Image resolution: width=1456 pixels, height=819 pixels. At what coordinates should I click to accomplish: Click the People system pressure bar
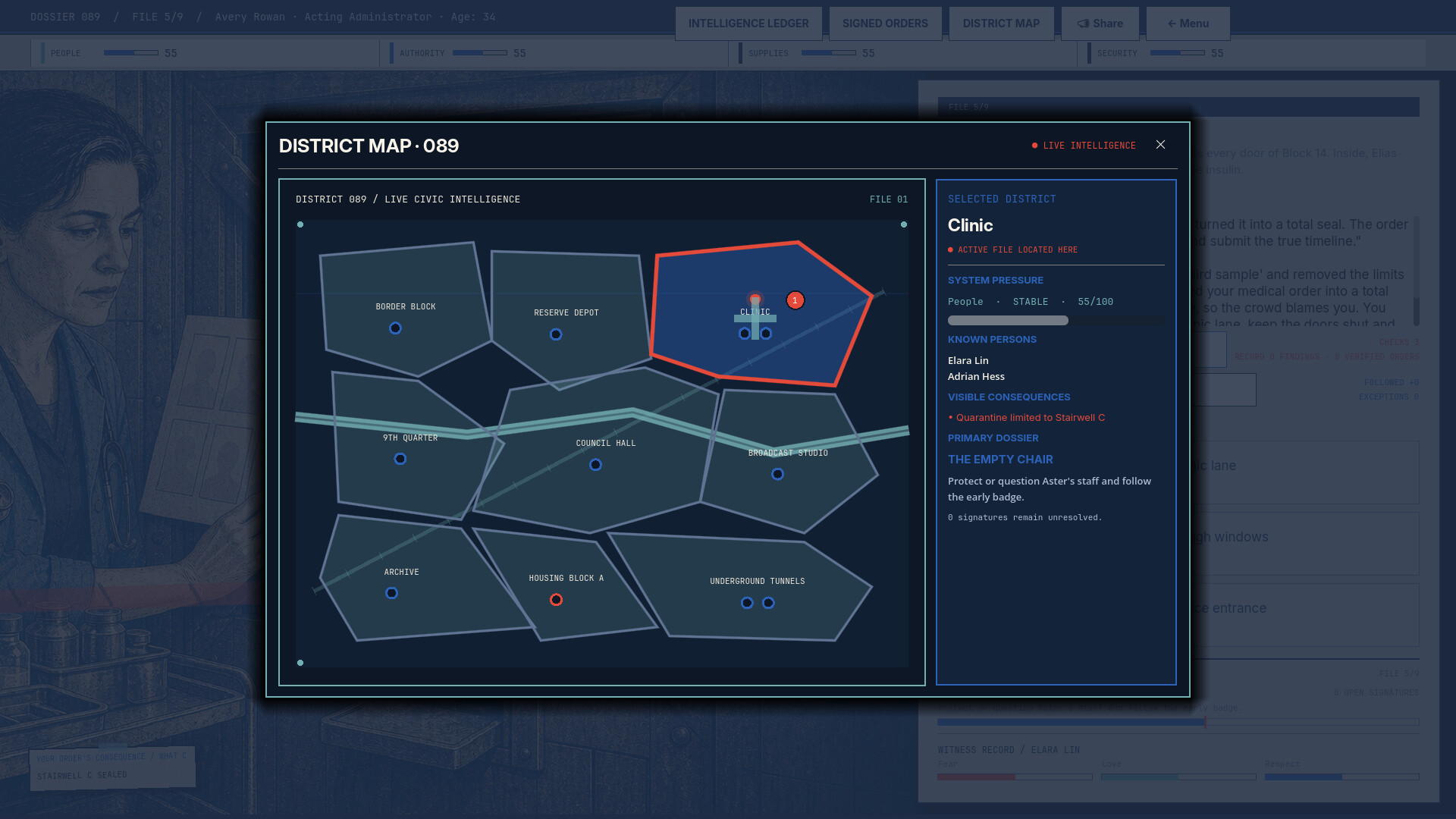pyautogui.click(x=1056, y=321)
